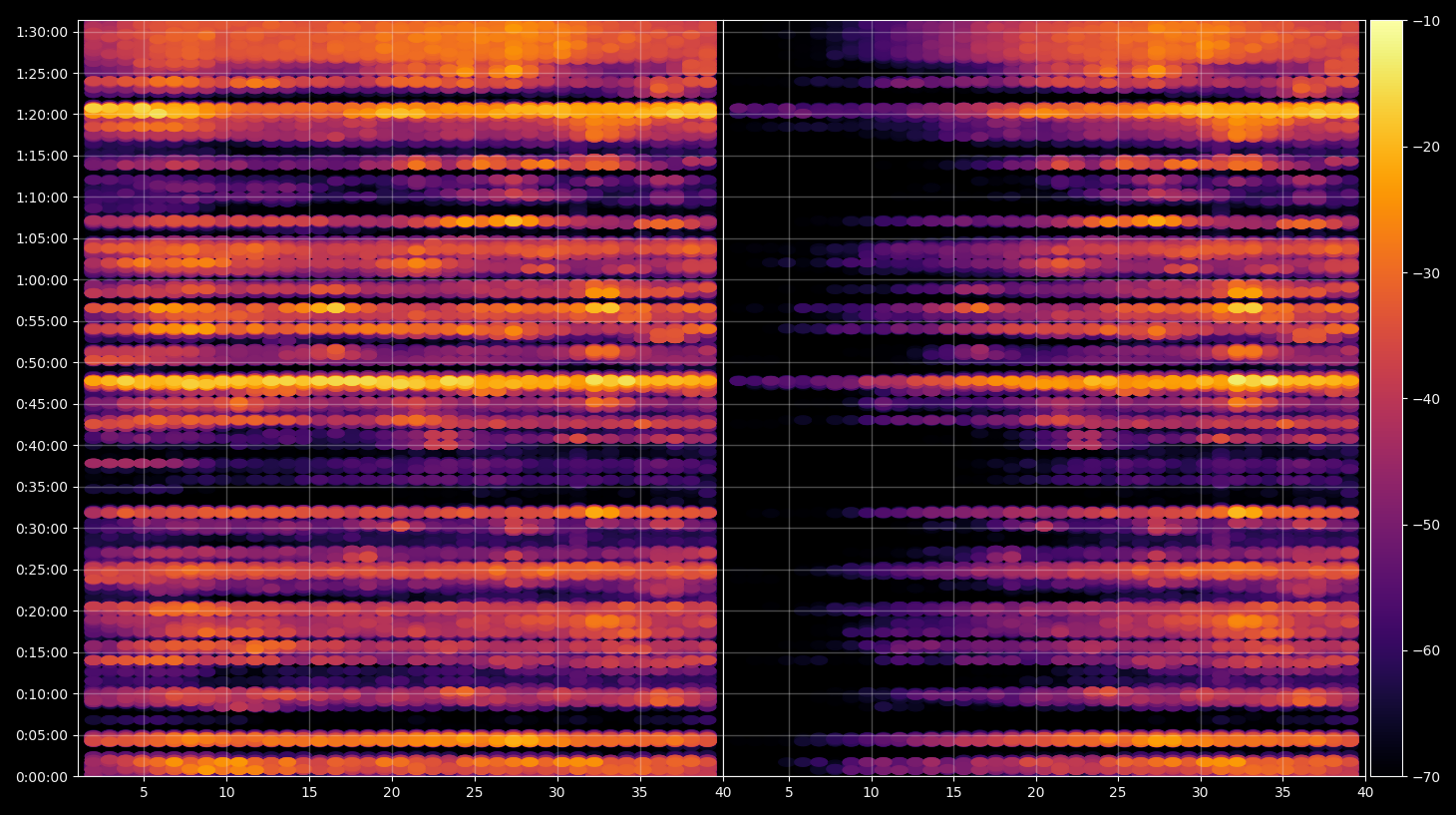Click x-axis label 15 under left spectrogram
This screenshot has height=815, width=1456.
(x=309, y=793)
